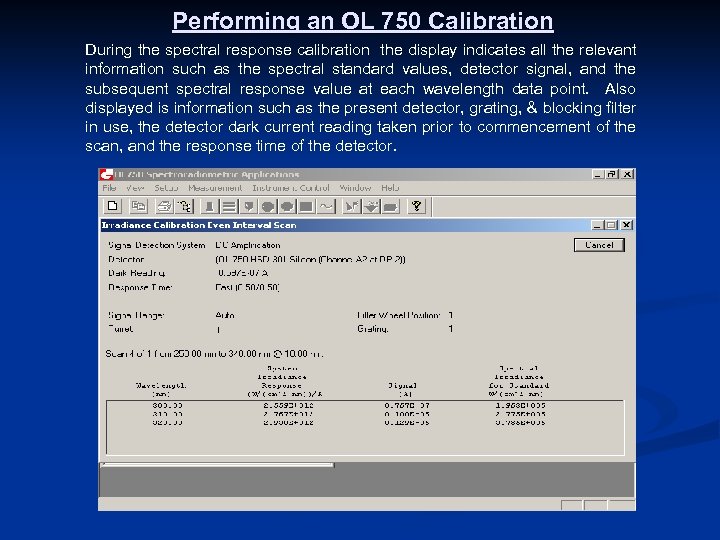Screen dimensions: 720x540
Task: Open the File menu
Action: click(x=109, y=188)
